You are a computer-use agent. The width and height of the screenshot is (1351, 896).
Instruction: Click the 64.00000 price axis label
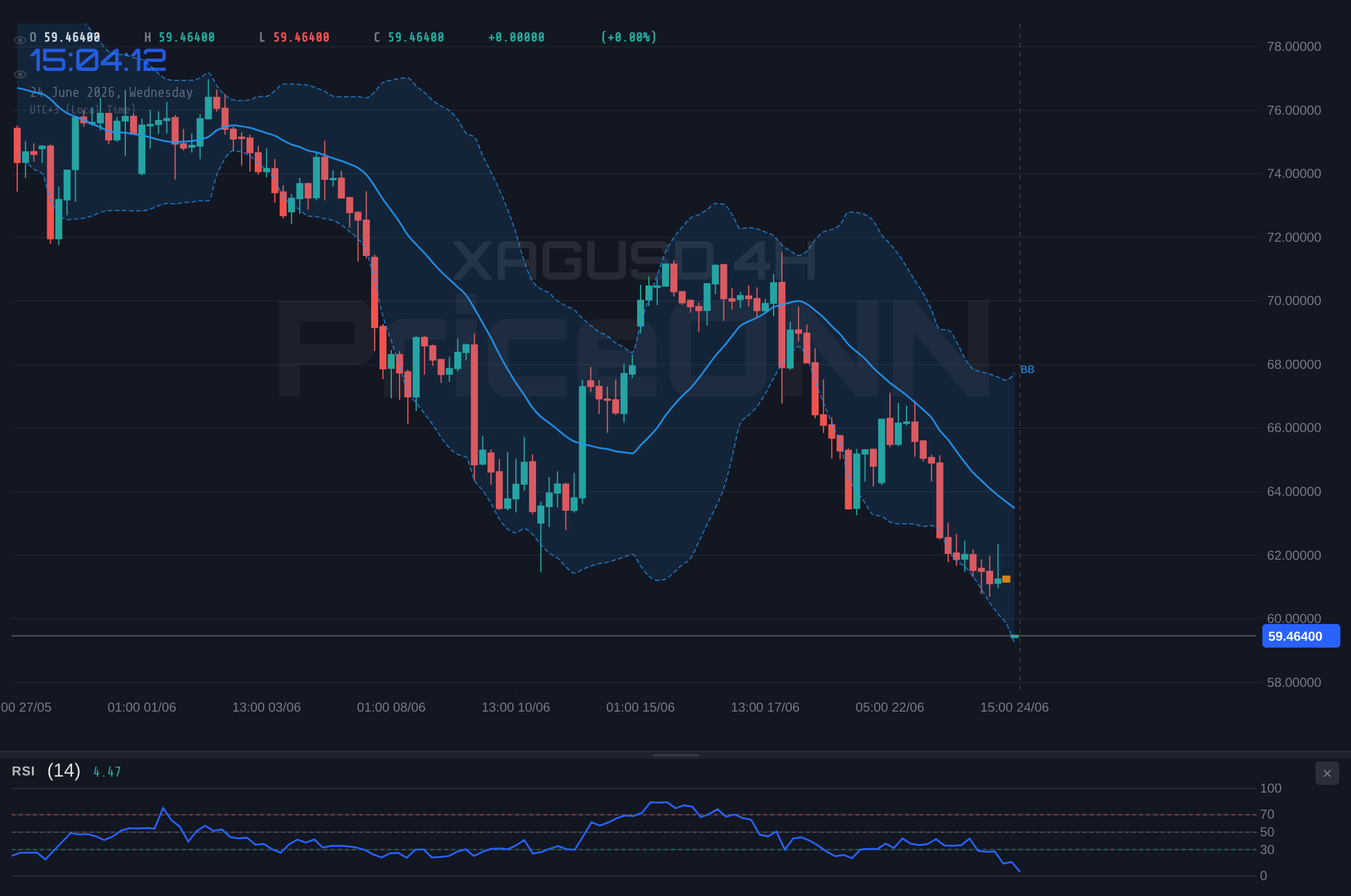tap(1294, 492)
